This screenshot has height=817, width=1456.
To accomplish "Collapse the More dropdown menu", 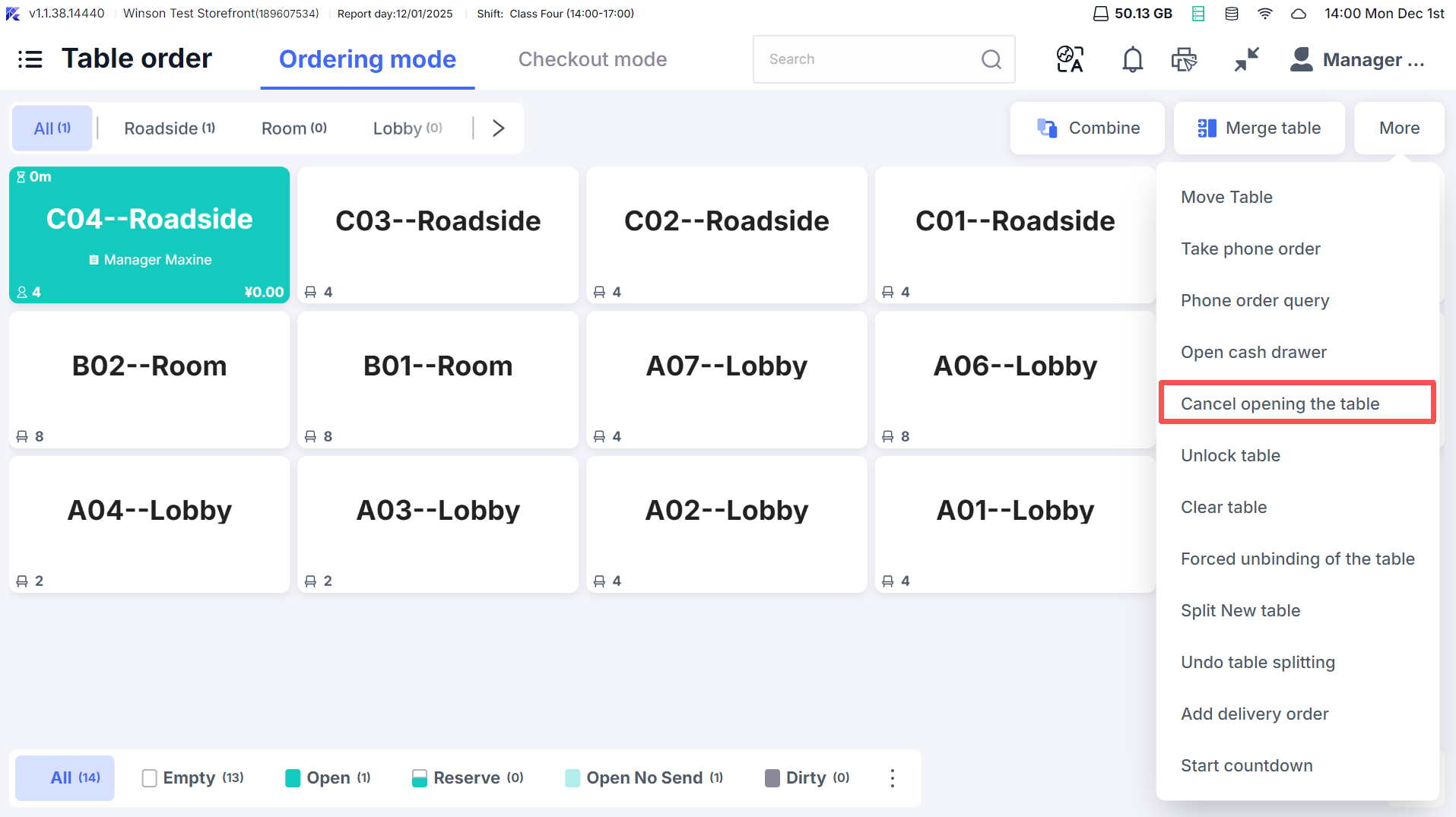I will pyautogui.click(x=1399, y=128).
